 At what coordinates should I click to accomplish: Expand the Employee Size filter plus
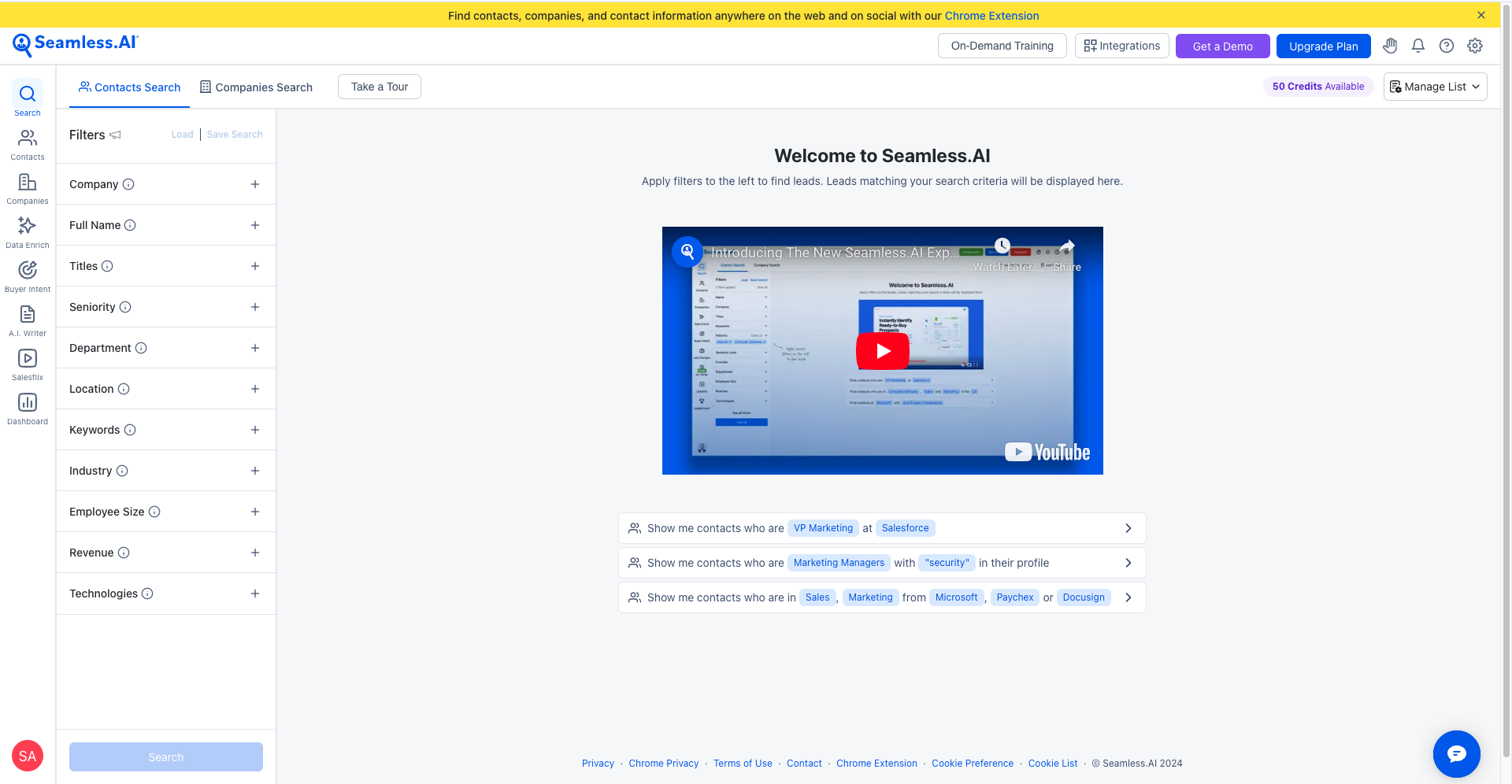pos(255,512)
